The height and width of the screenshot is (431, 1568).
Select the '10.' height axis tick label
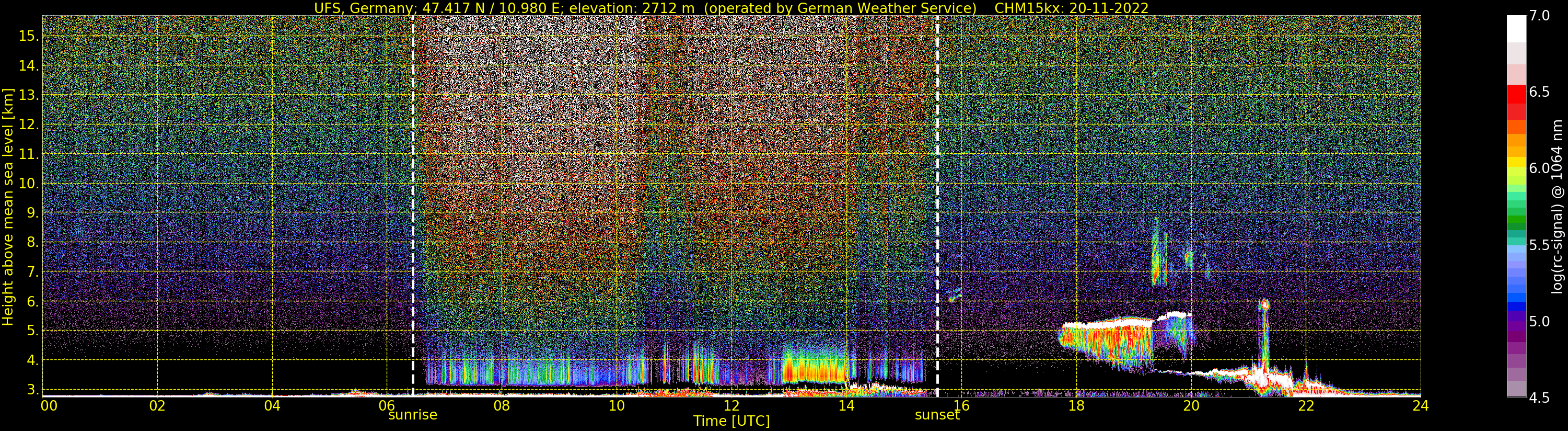[28, 184]
